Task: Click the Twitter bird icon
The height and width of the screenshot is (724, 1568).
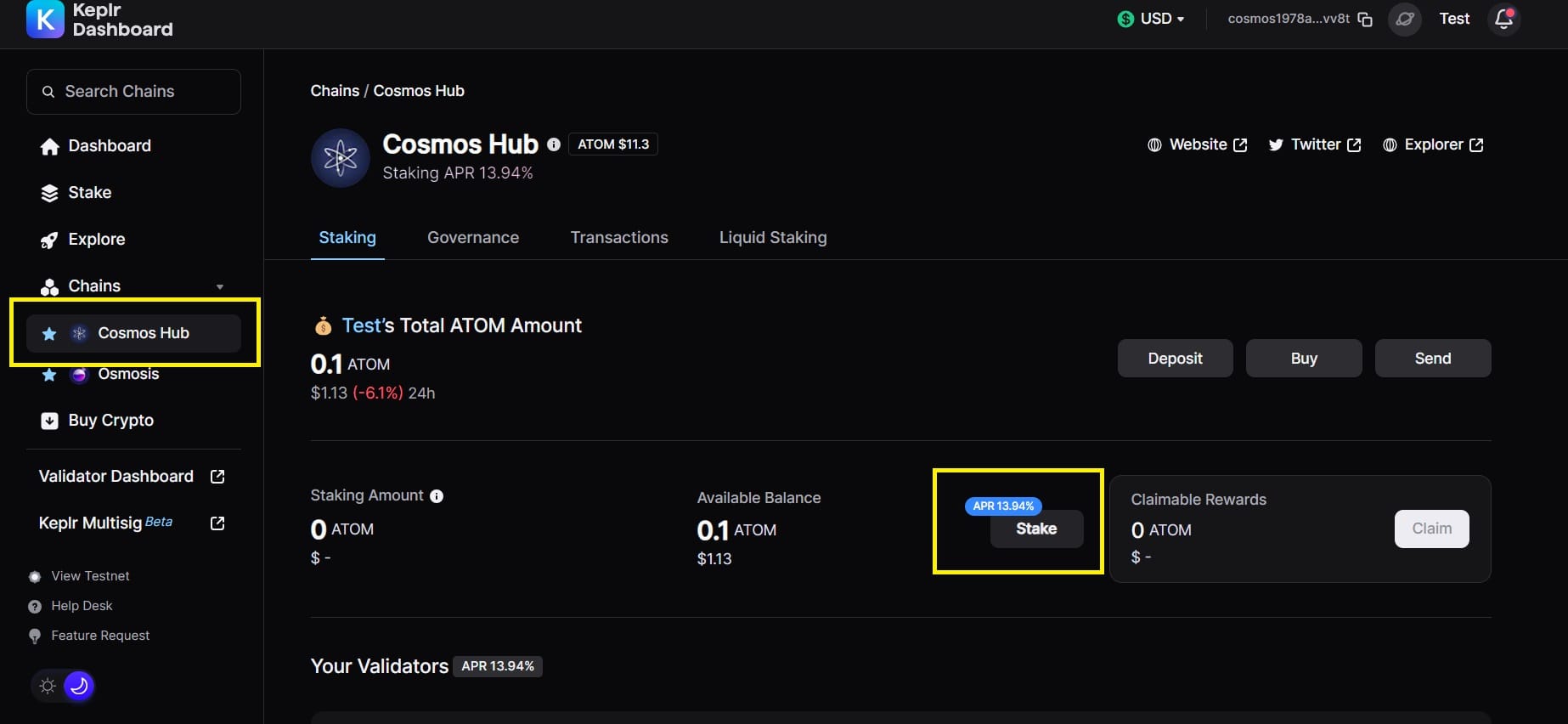Action: tap(1276, 145)
